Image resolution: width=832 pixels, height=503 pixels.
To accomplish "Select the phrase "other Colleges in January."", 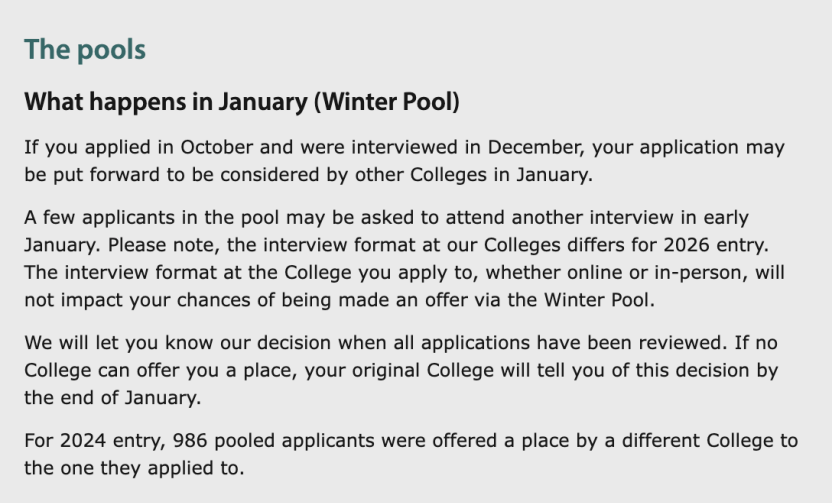I will tap(474, 175).
